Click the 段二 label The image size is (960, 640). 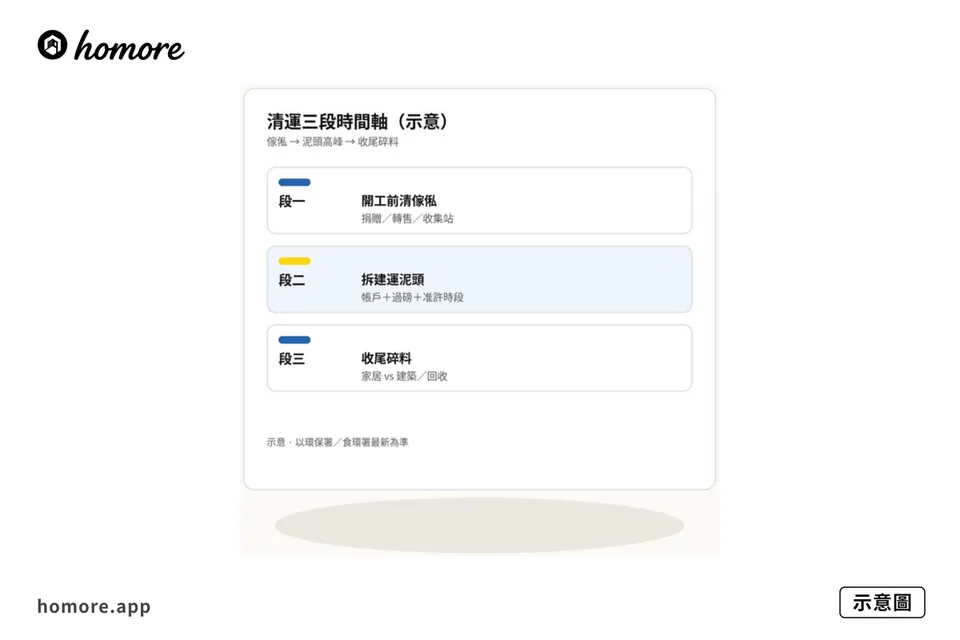(291, 280)
